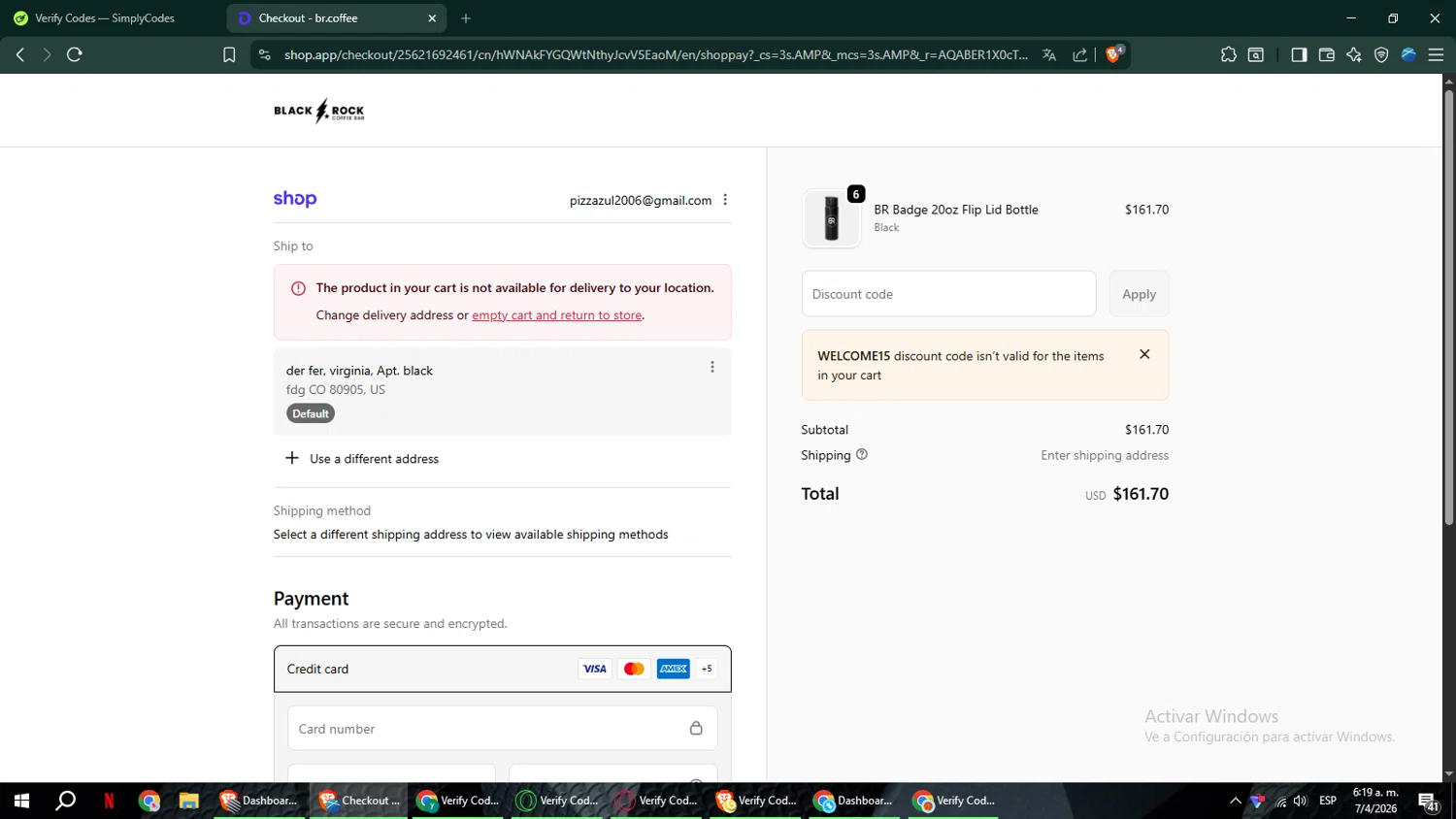Bookmark this page in the toolbar

click(229, 55)
